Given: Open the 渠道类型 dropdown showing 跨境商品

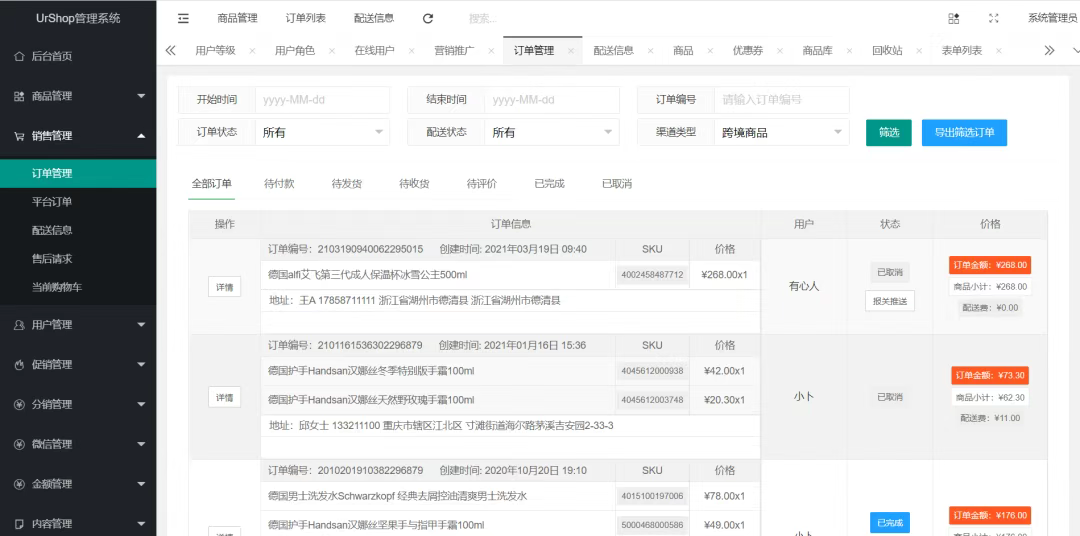Looking at the screenshot, I should click(x=781, y=132).
